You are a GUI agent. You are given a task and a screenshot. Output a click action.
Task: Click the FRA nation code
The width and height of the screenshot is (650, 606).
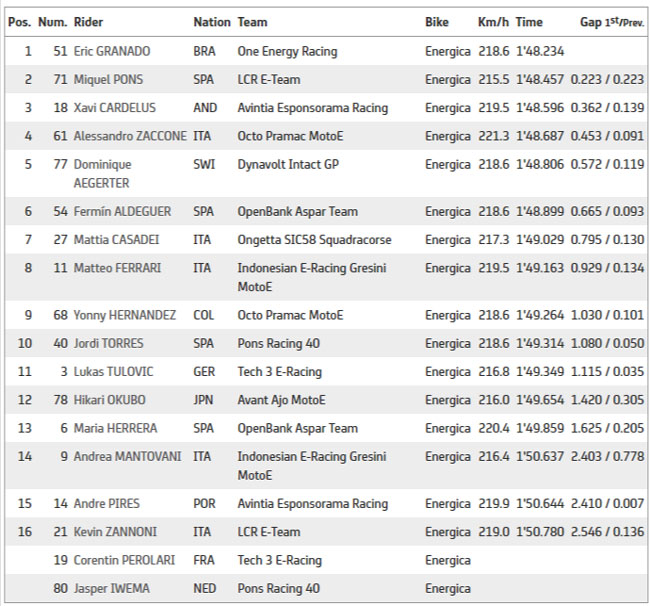click(x=204, y=560)
